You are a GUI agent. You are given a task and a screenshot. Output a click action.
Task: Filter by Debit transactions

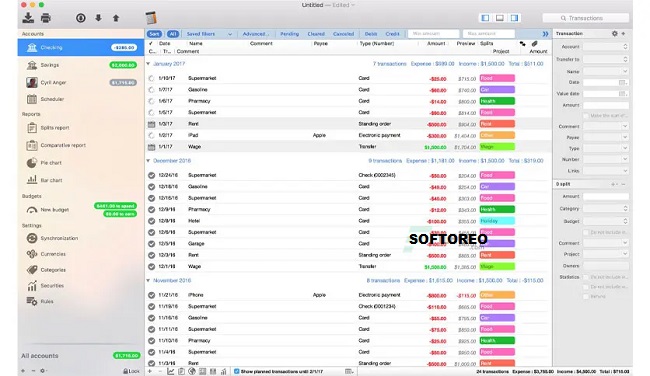click(371, 34)
